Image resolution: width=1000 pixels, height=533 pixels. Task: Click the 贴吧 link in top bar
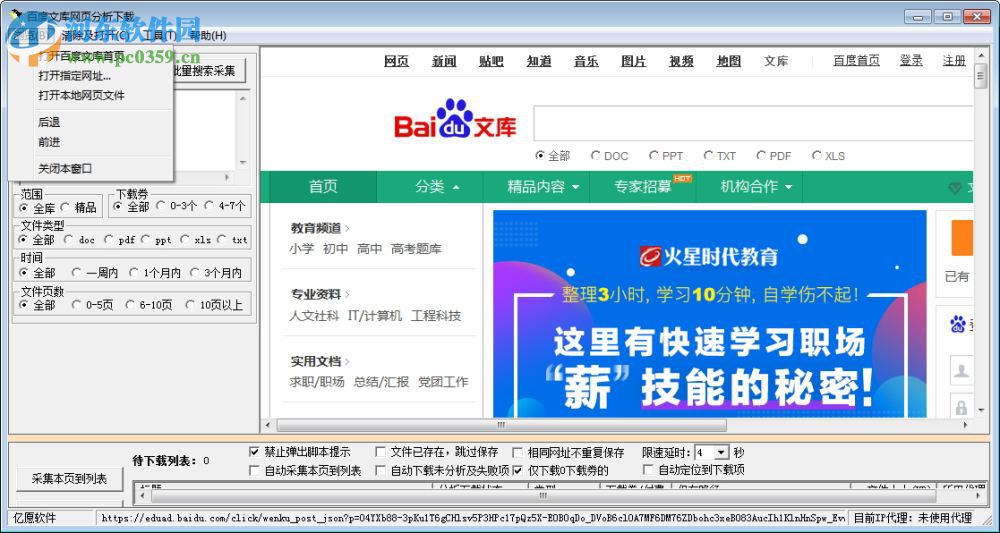coord(491,61)
